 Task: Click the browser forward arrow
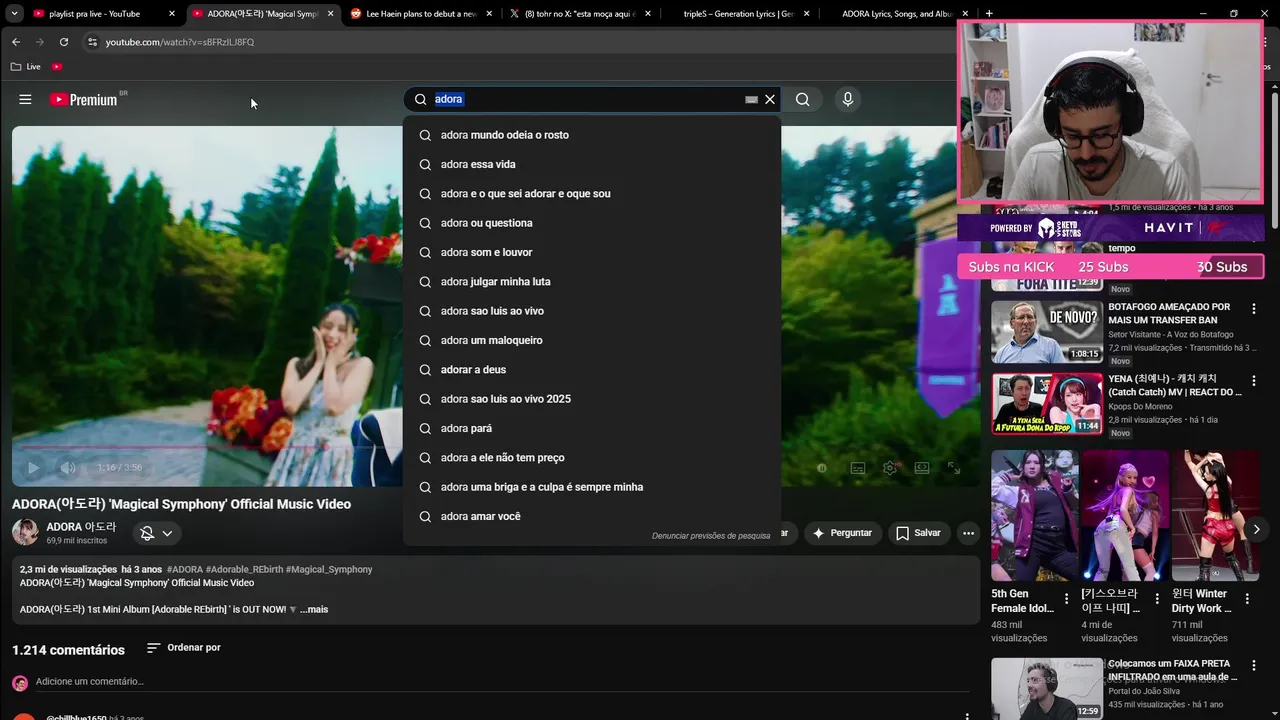point(40,42)
